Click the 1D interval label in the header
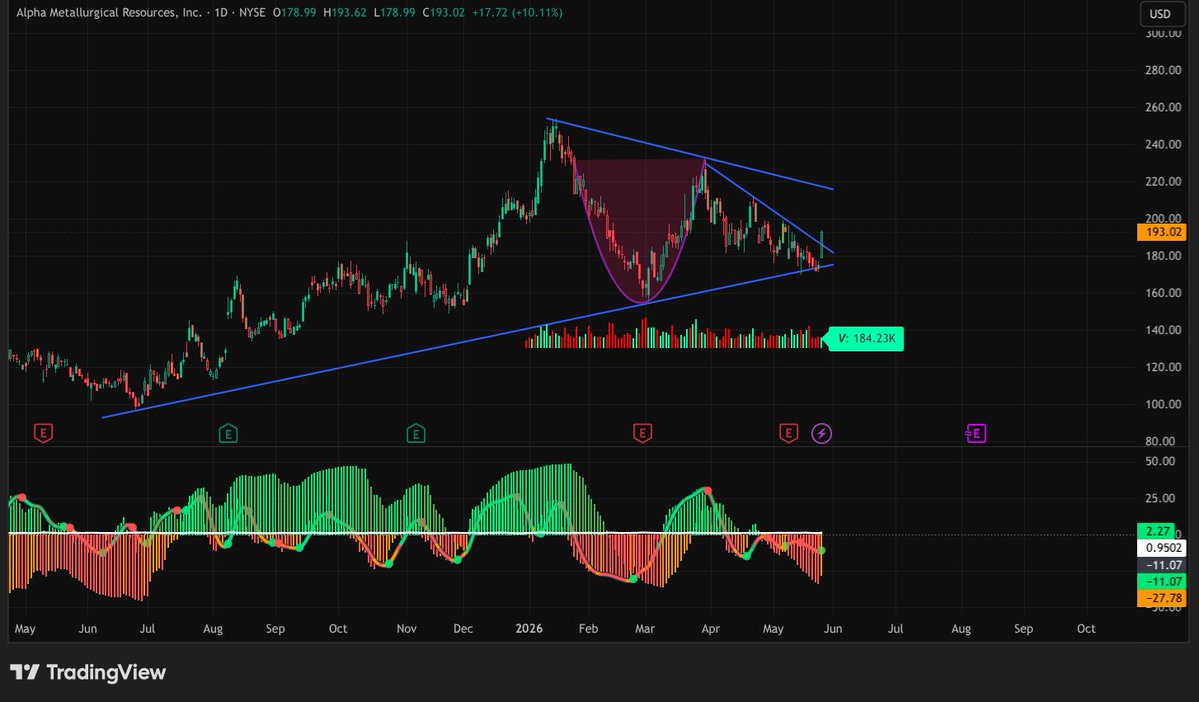The width and height of the screenshot is (1199, 702). [x=221, y=12]
